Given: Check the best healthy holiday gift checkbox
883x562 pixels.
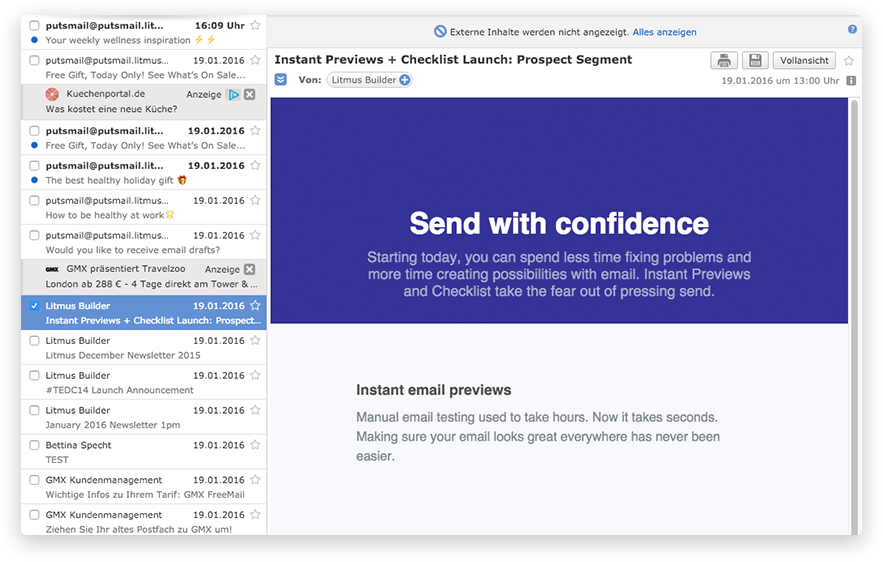Looking at the screenshot, I should coord(34,166).
